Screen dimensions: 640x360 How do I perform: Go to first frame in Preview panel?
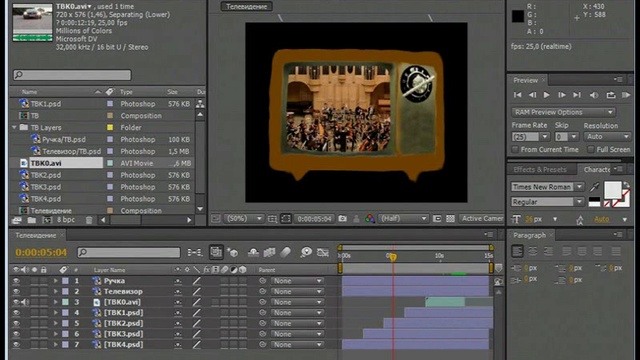coord(518,95)
